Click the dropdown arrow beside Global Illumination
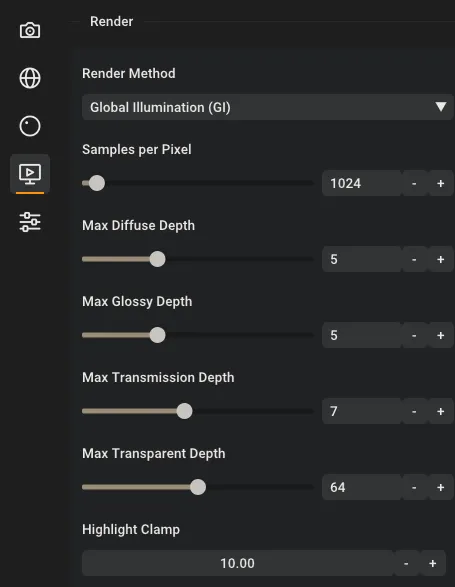455x587 pixels. (441, 107)
